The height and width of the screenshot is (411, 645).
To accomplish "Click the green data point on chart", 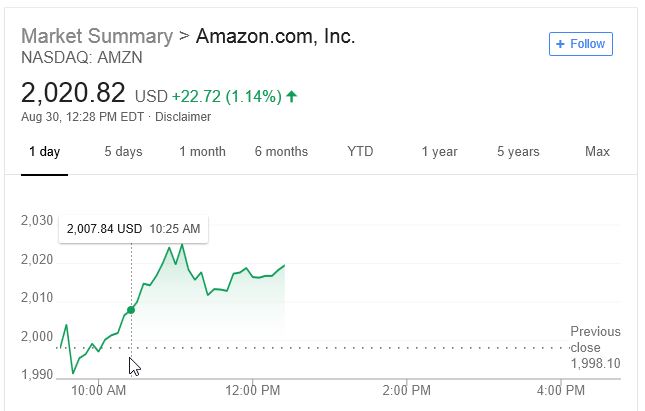I will coord(131,310).
